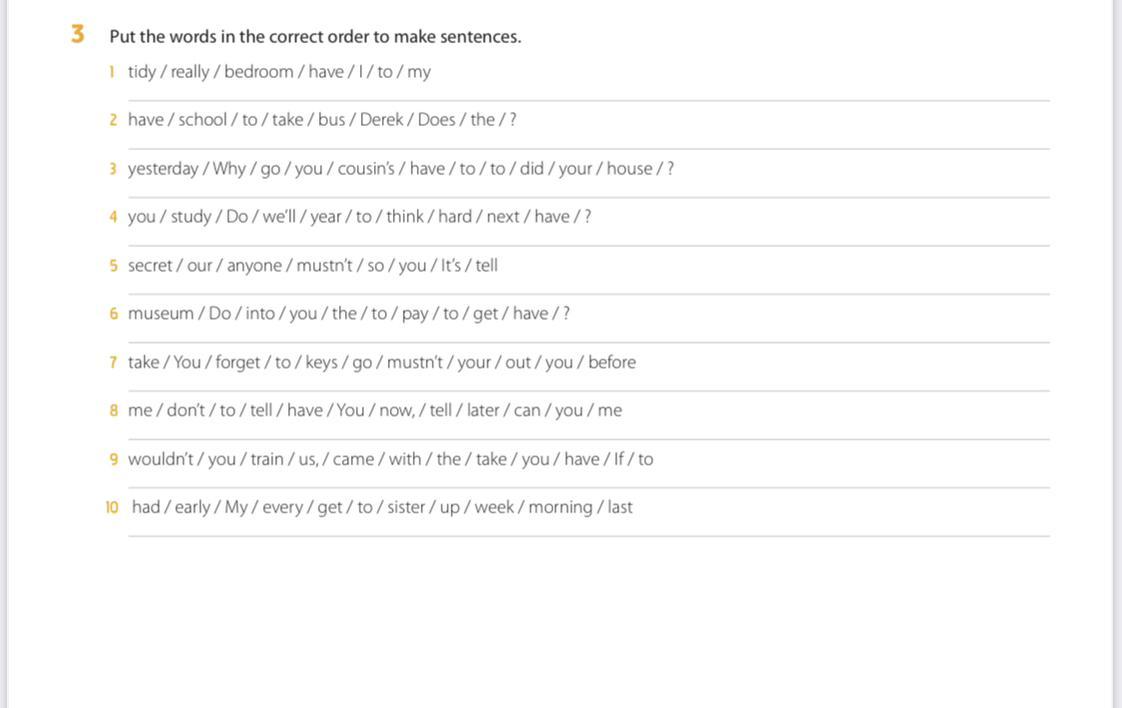The width and height of the screenshot is (1122, 708).
Task: Click the answer line under sentence 5
Action: (x=589, y=294)
